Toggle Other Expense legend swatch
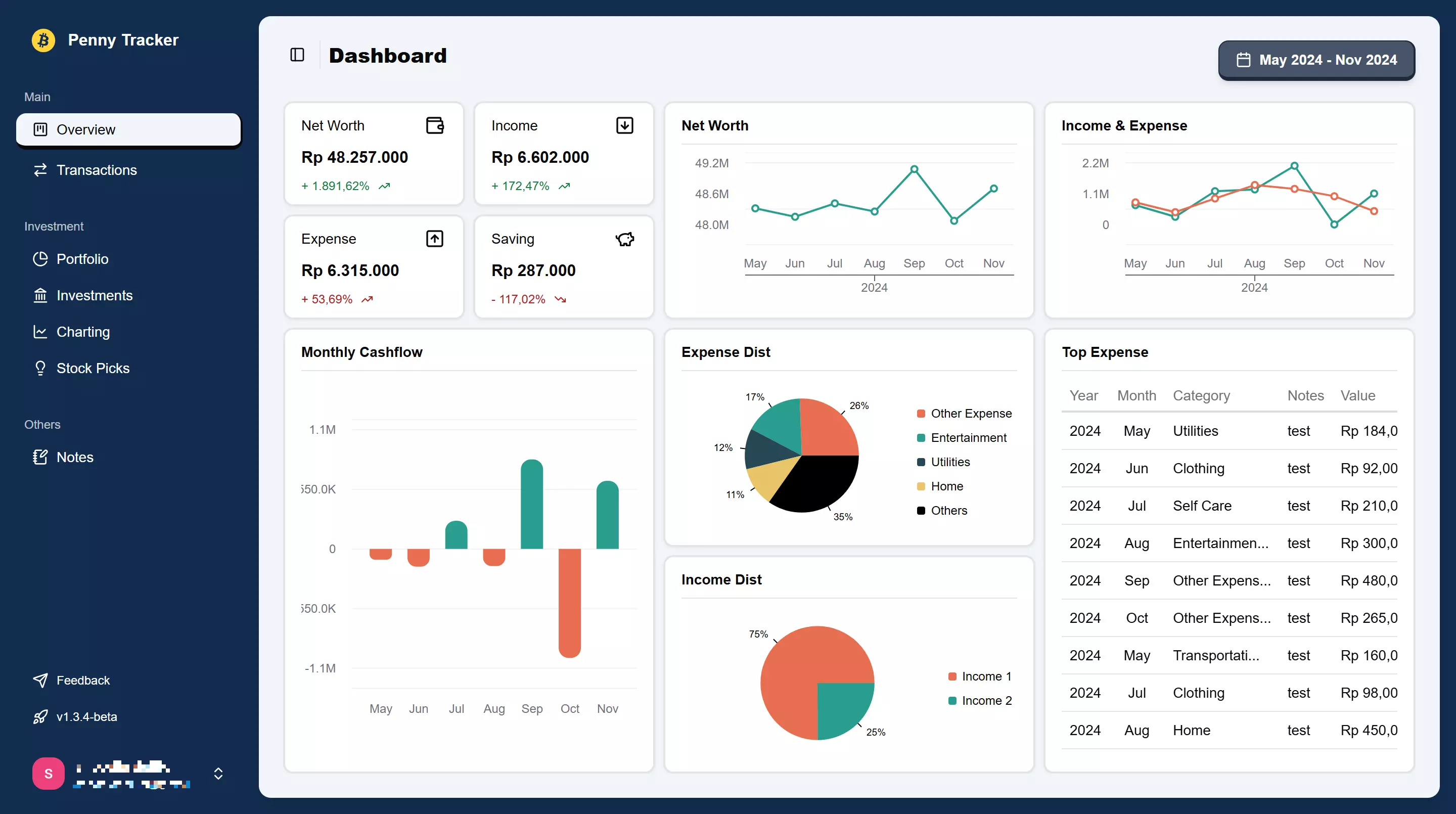The image size is (1456, 814). pyautogui.click(x=921, y=413)
